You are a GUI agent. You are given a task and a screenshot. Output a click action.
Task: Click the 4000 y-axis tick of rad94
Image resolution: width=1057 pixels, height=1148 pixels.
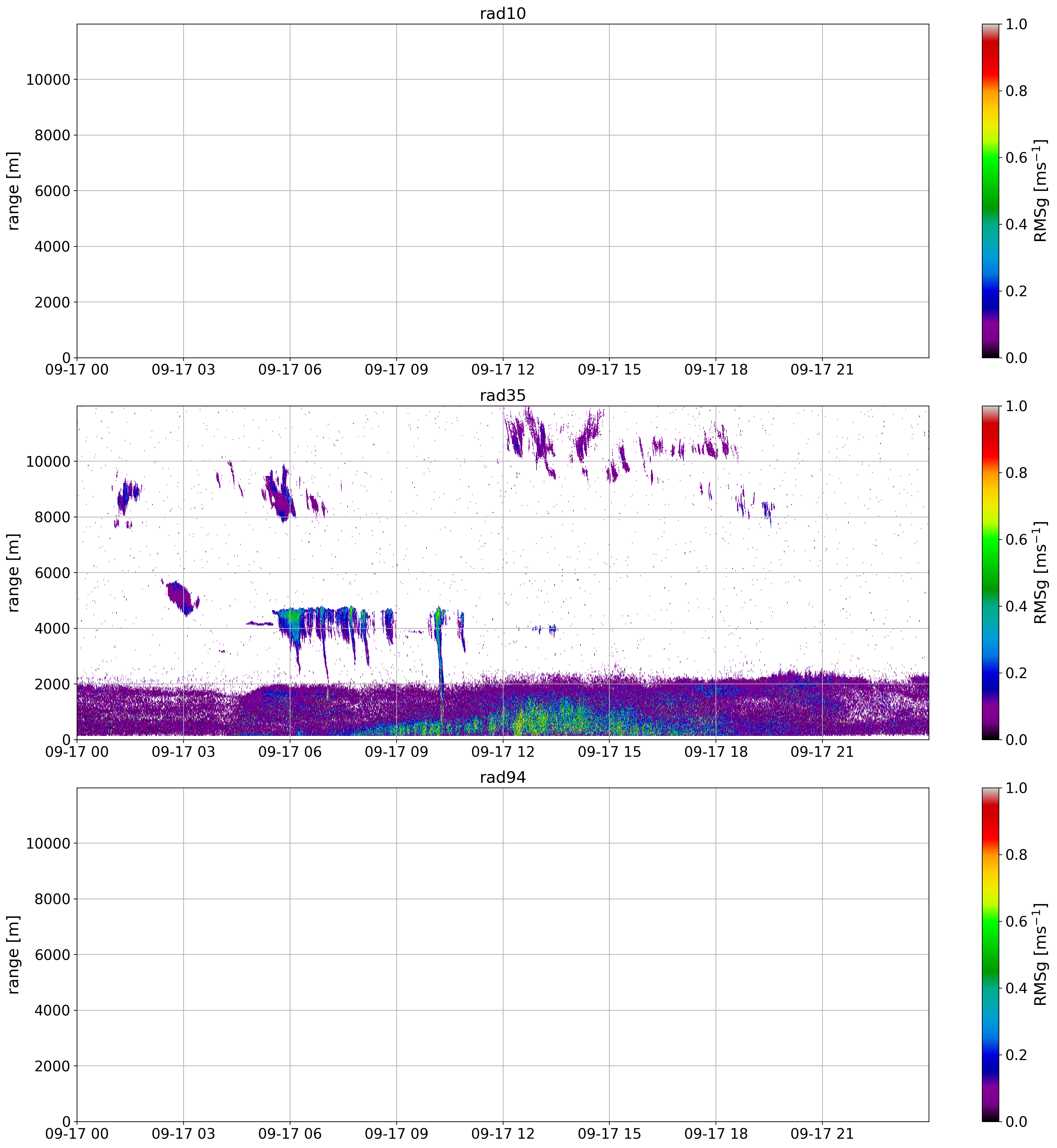(x=52, y=1011)
